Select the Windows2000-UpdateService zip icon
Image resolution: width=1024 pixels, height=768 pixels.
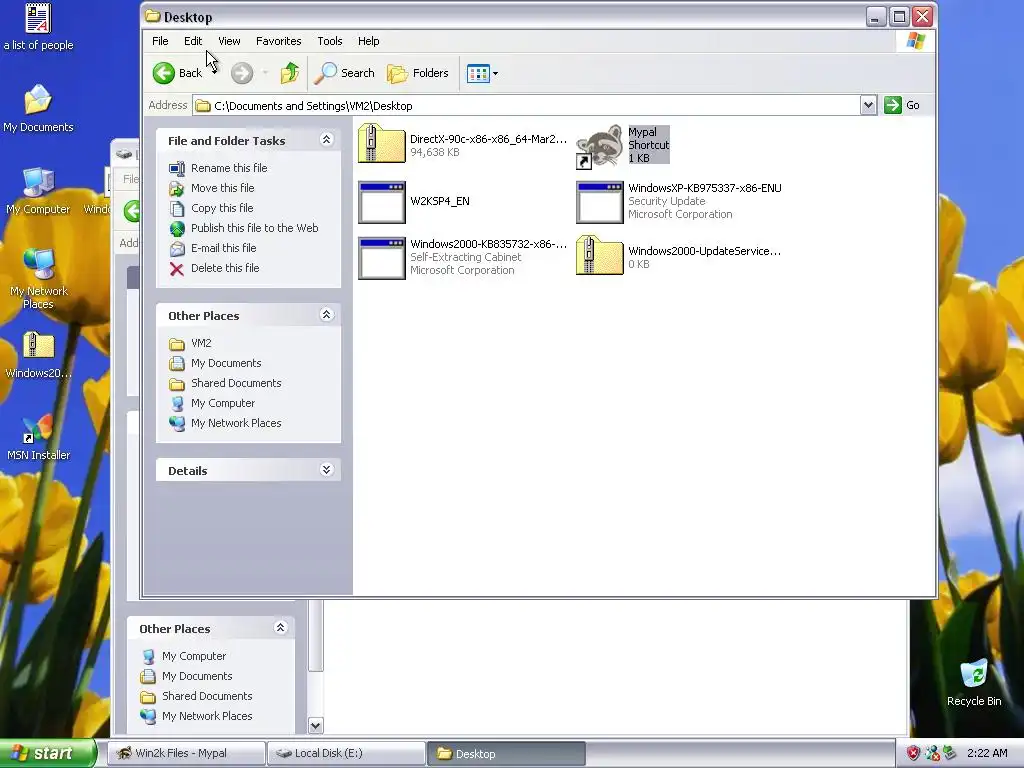point(600,256)
